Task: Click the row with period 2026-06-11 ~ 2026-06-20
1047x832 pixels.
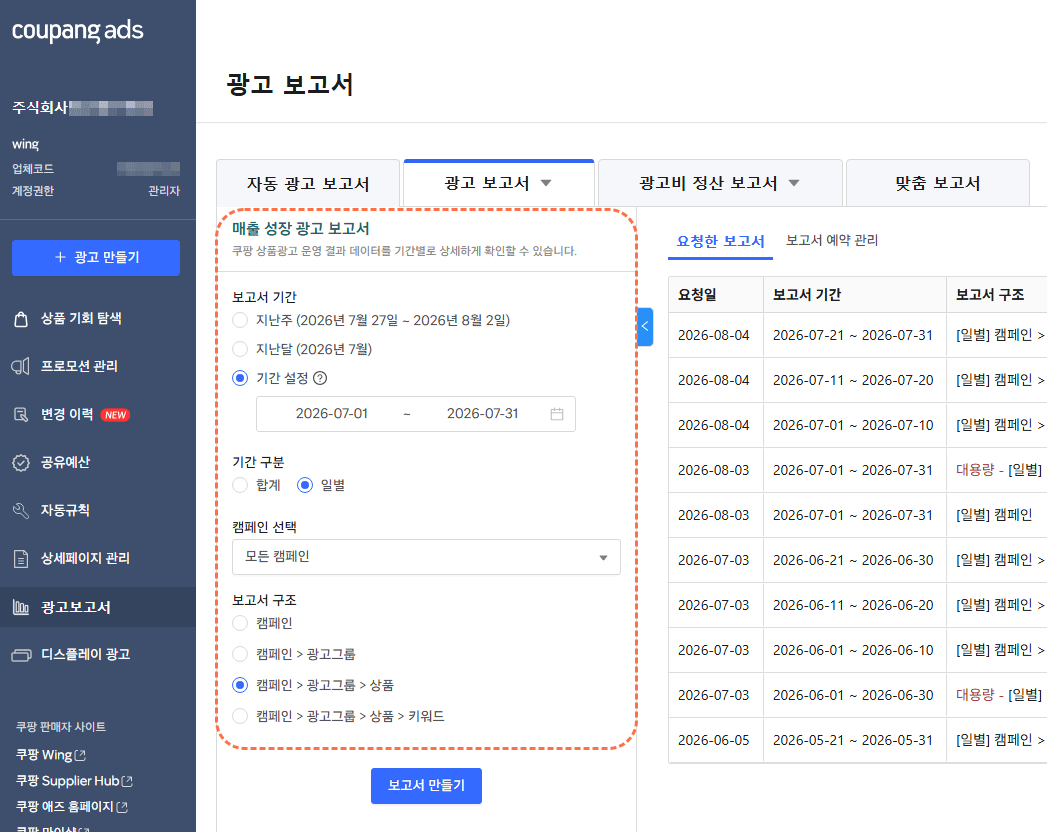Action: point(857,605)
